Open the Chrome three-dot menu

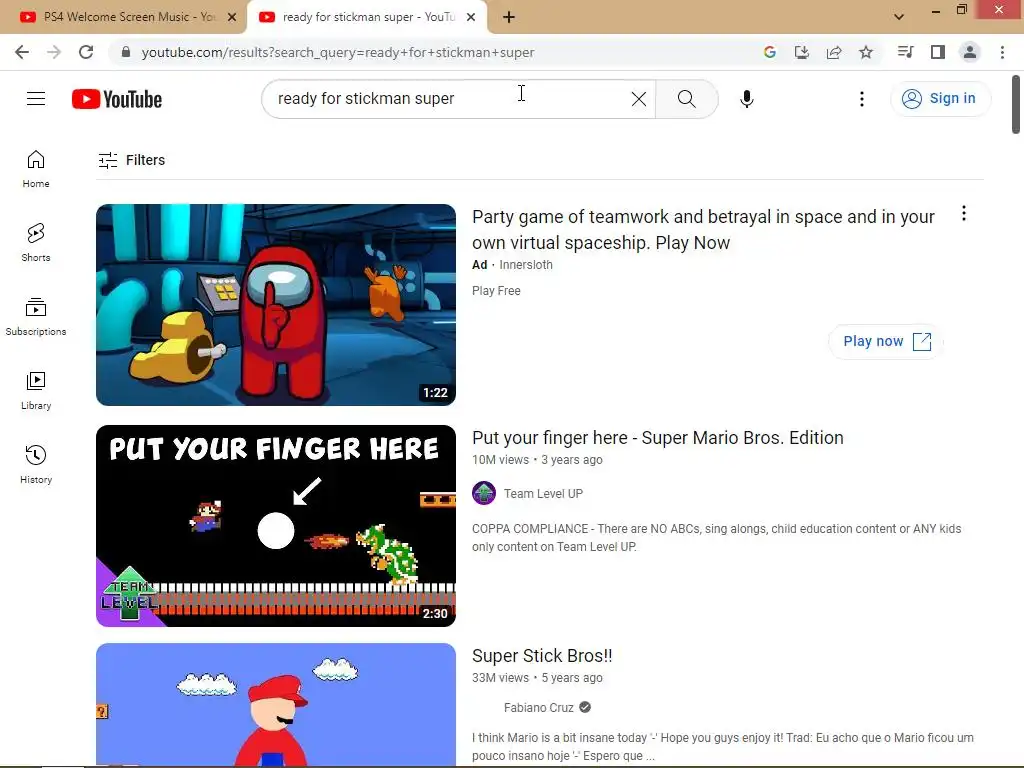tap(1002, 52)
